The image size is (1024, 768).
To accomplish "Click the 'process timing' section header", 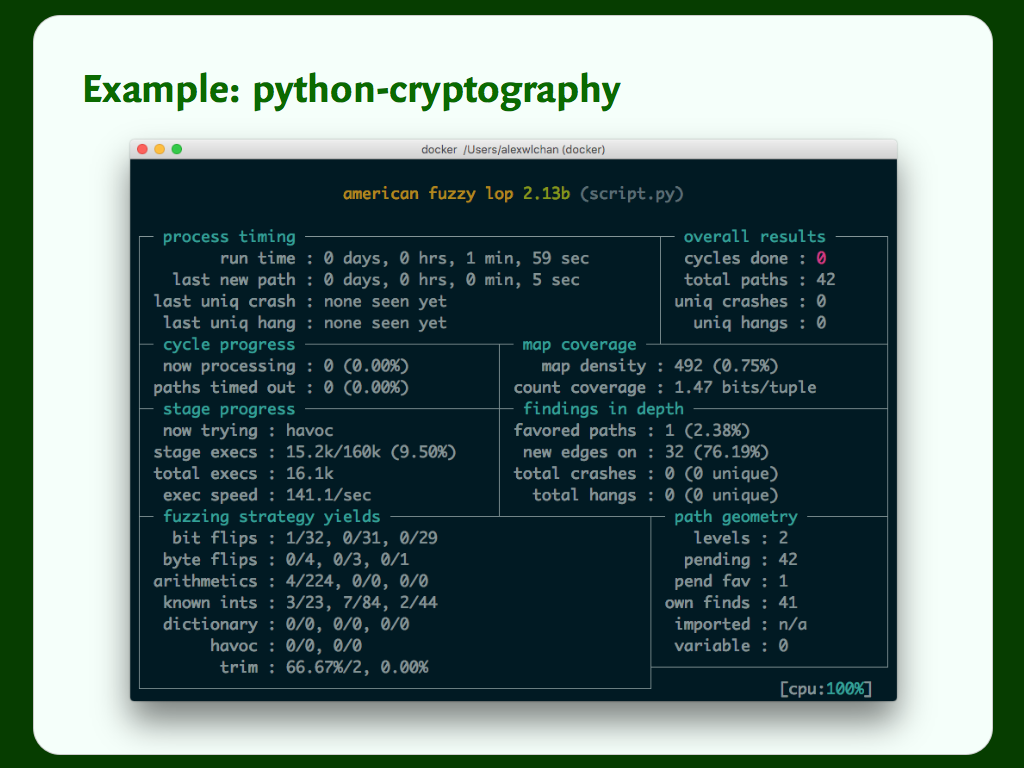I will pyautogui.click(x=229, y=237).
